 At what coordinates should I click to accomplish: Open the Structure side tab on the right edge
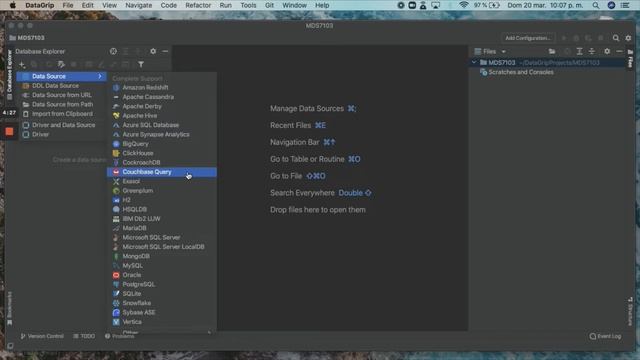[631, 311]
